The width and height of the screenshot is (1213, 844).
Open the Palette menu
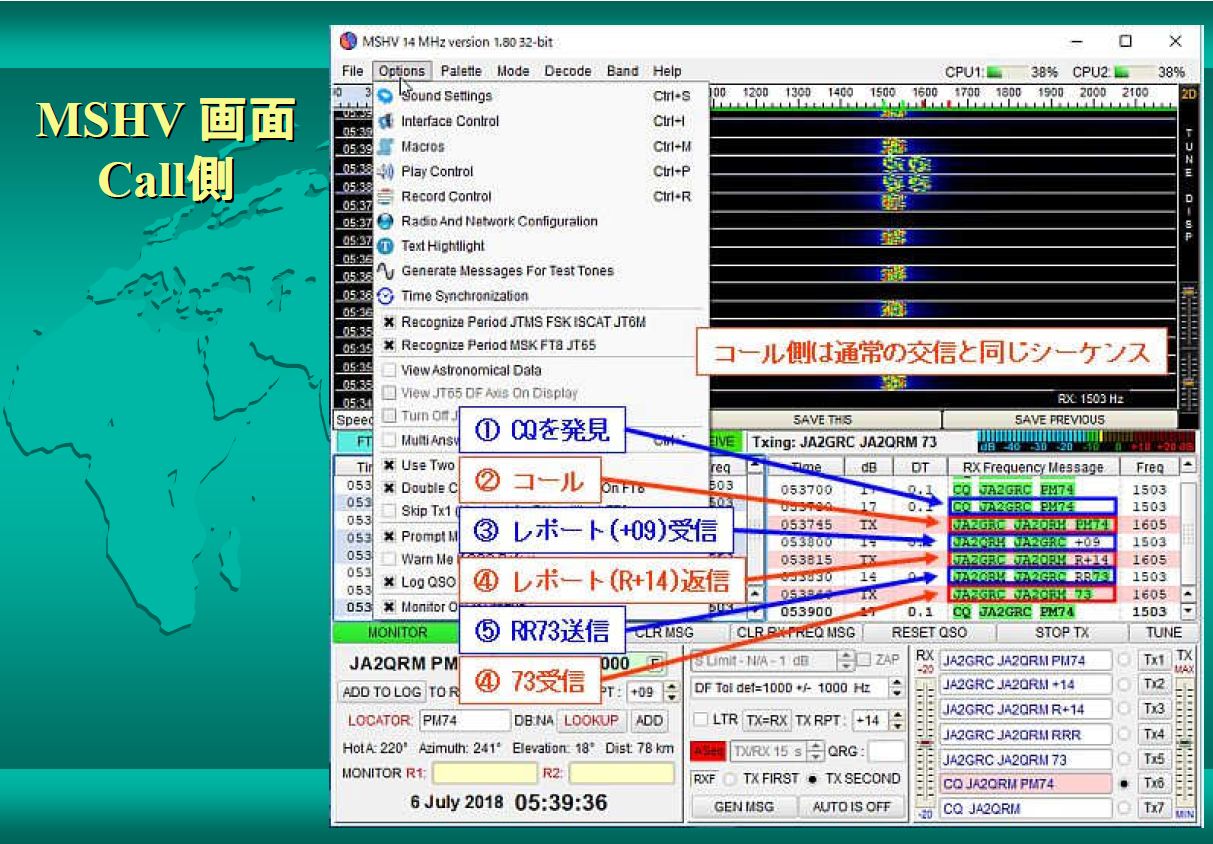point(461,71)
